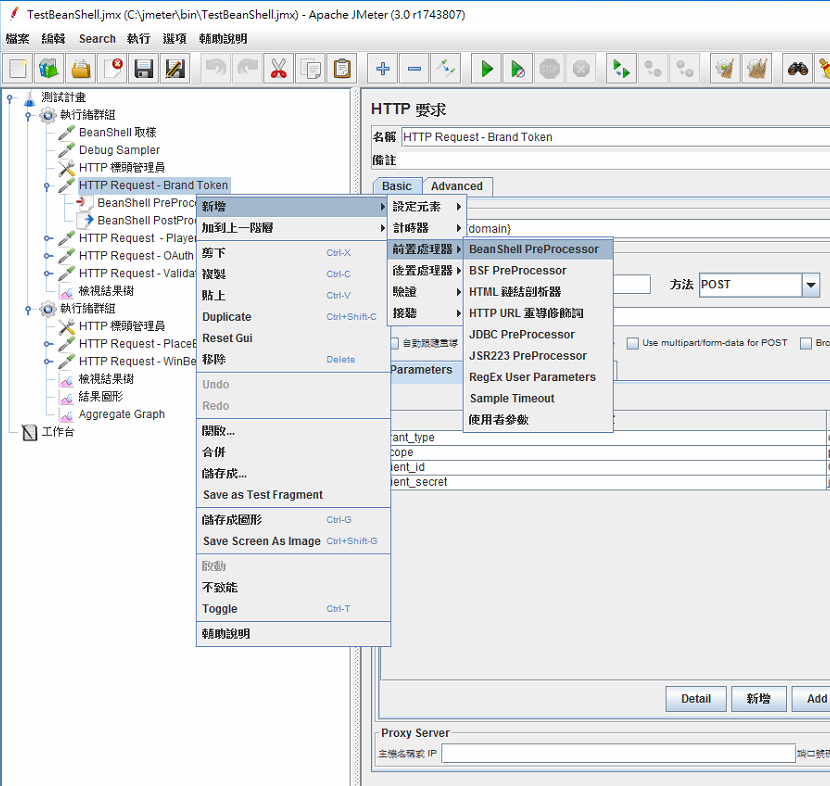Click the Copy toolbar icon
This screenshot has height=786, width=830.
point(310,69)
